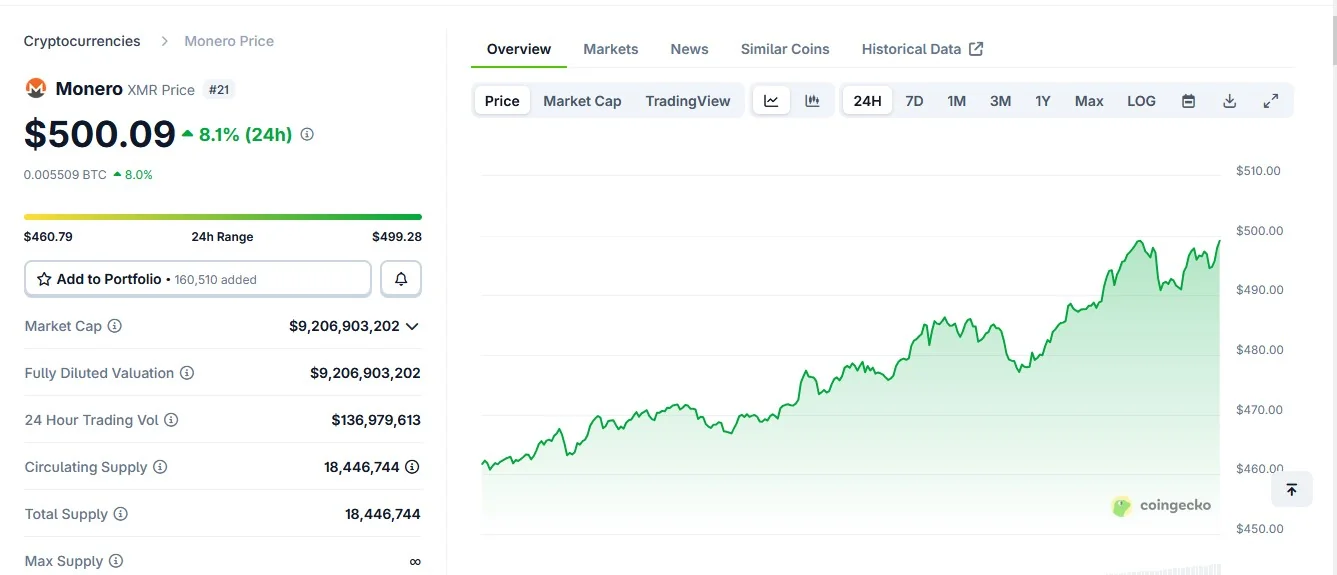
Task: Download the chart data icon
Action: click(1230, 101)
